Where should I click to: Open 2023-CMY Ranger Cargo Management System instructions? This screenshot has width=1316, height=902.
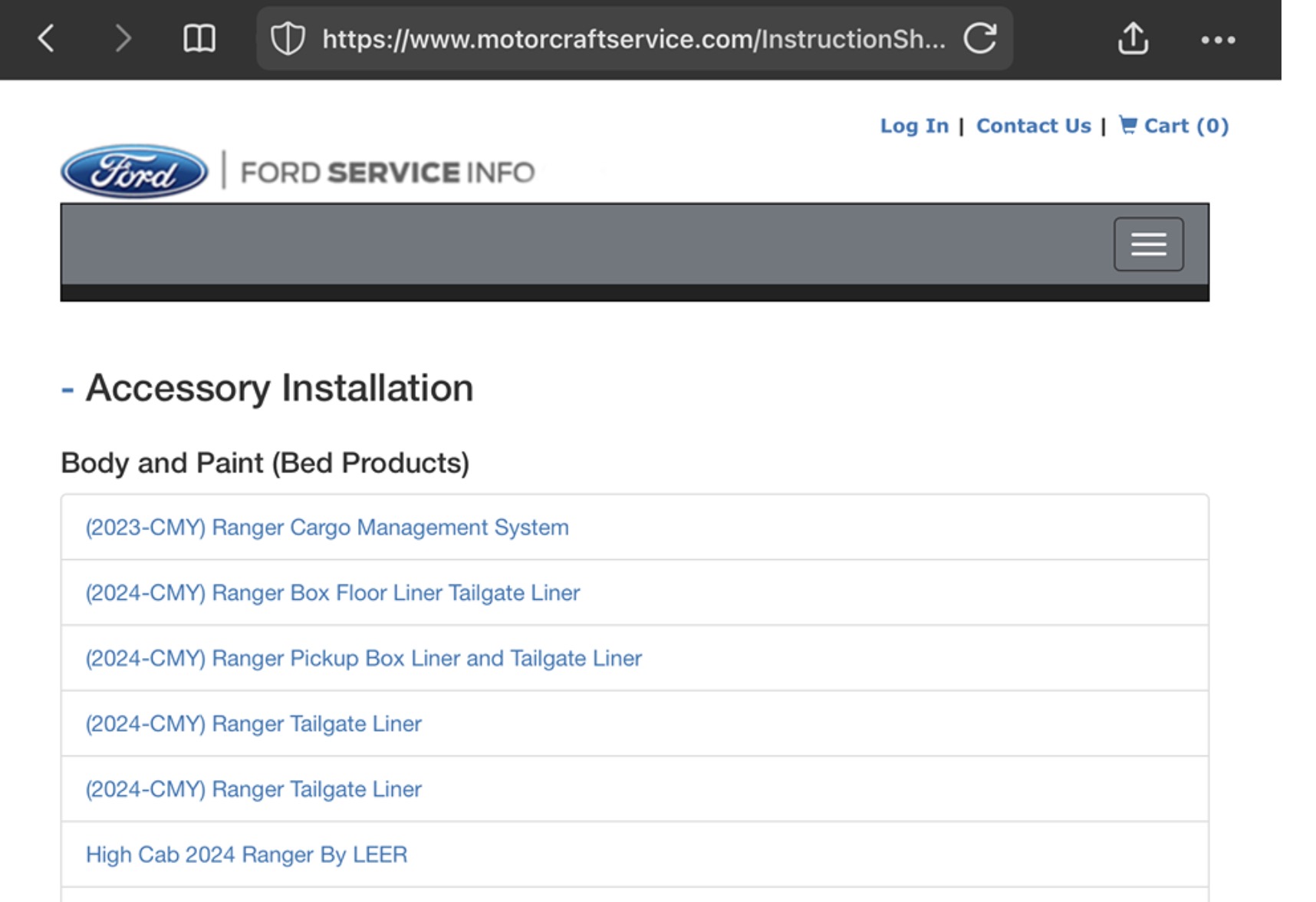tap(327, 528)
